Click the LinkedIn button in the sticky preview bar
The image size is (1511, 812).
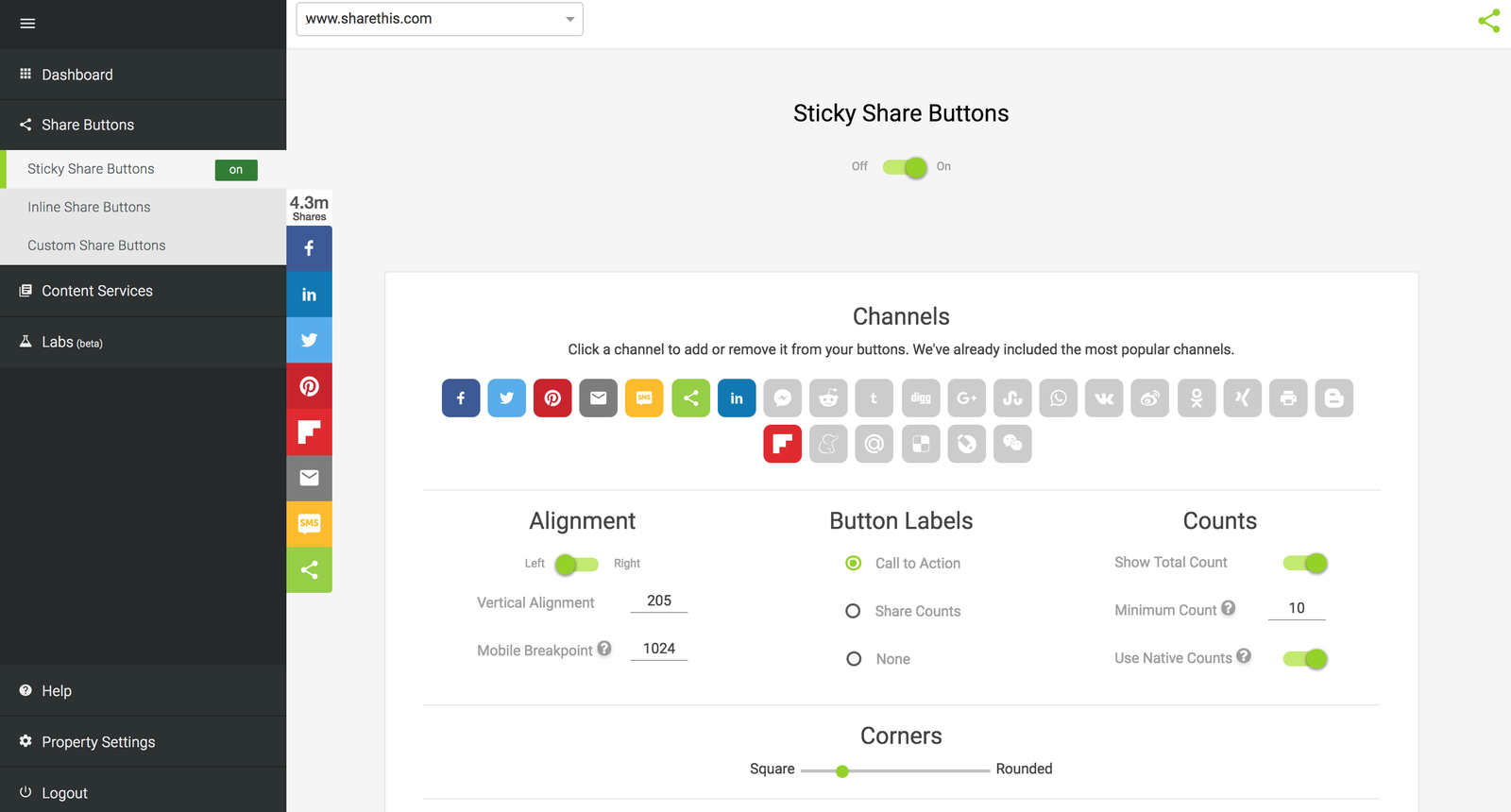point(309,295)
